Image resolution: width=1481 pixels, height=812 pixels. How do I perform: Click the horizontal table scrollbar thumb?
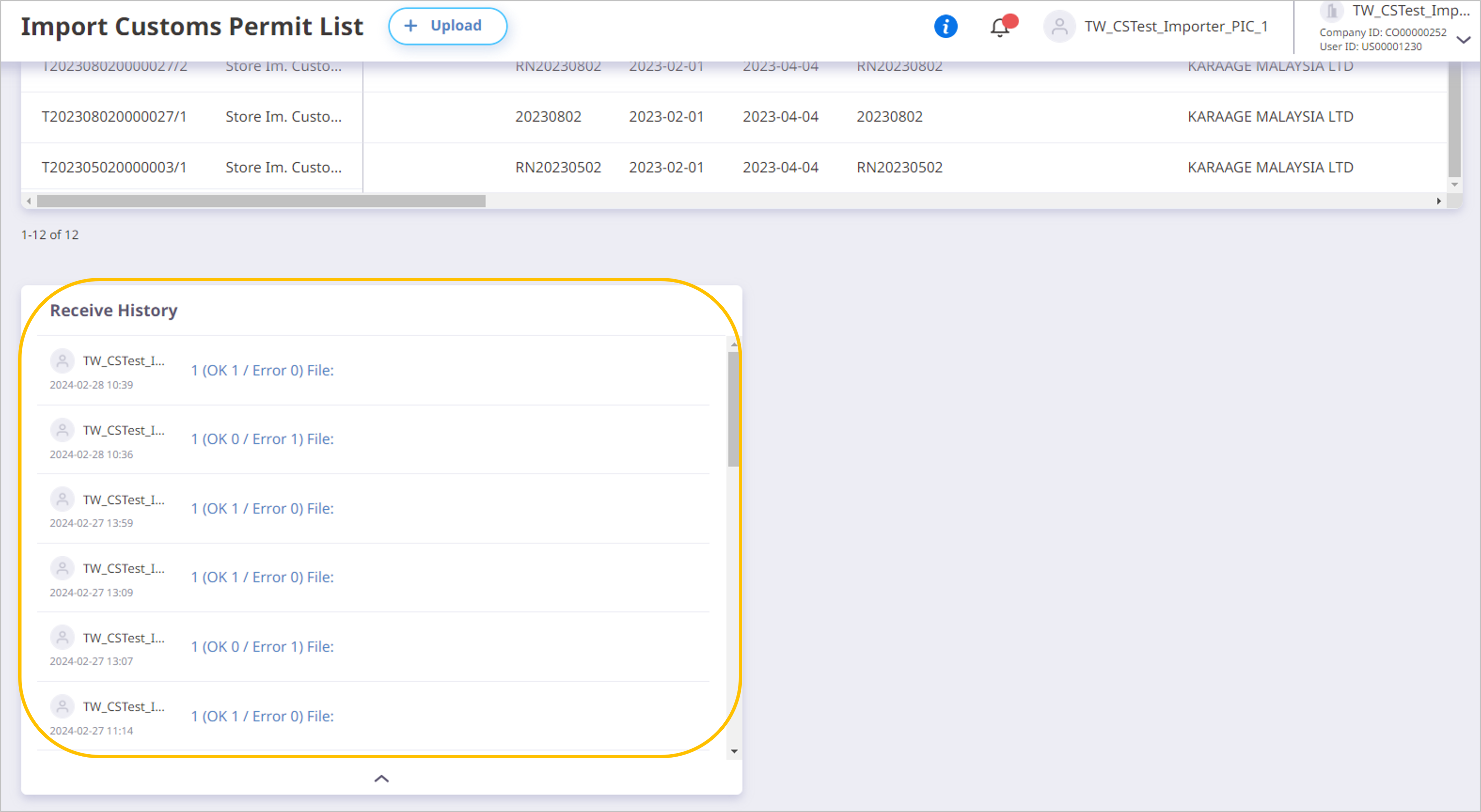click(x=261, y=201)
